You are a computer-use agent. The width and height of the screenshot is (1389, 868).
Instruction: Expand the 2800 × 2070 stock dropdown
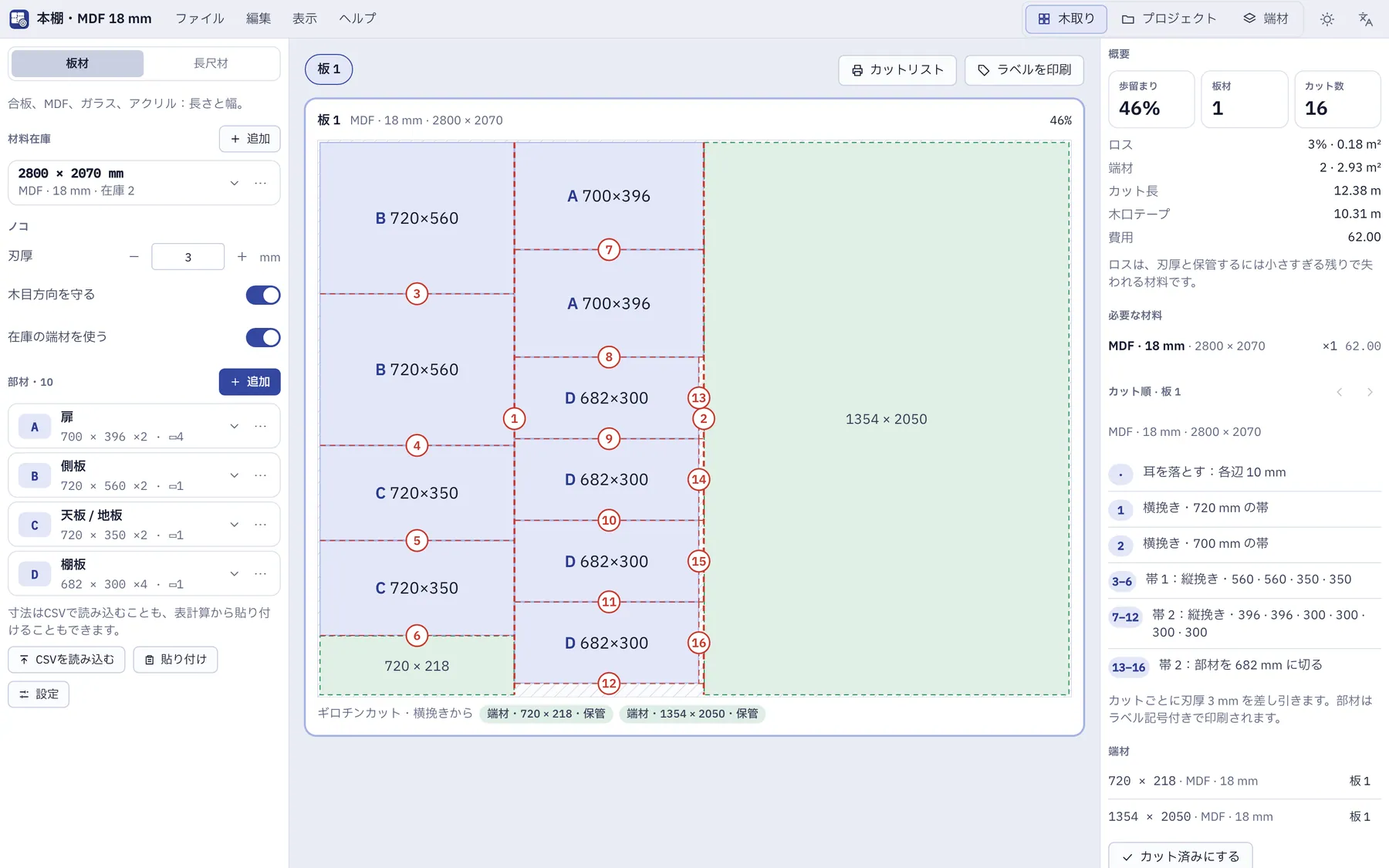(x=235, y=183)
